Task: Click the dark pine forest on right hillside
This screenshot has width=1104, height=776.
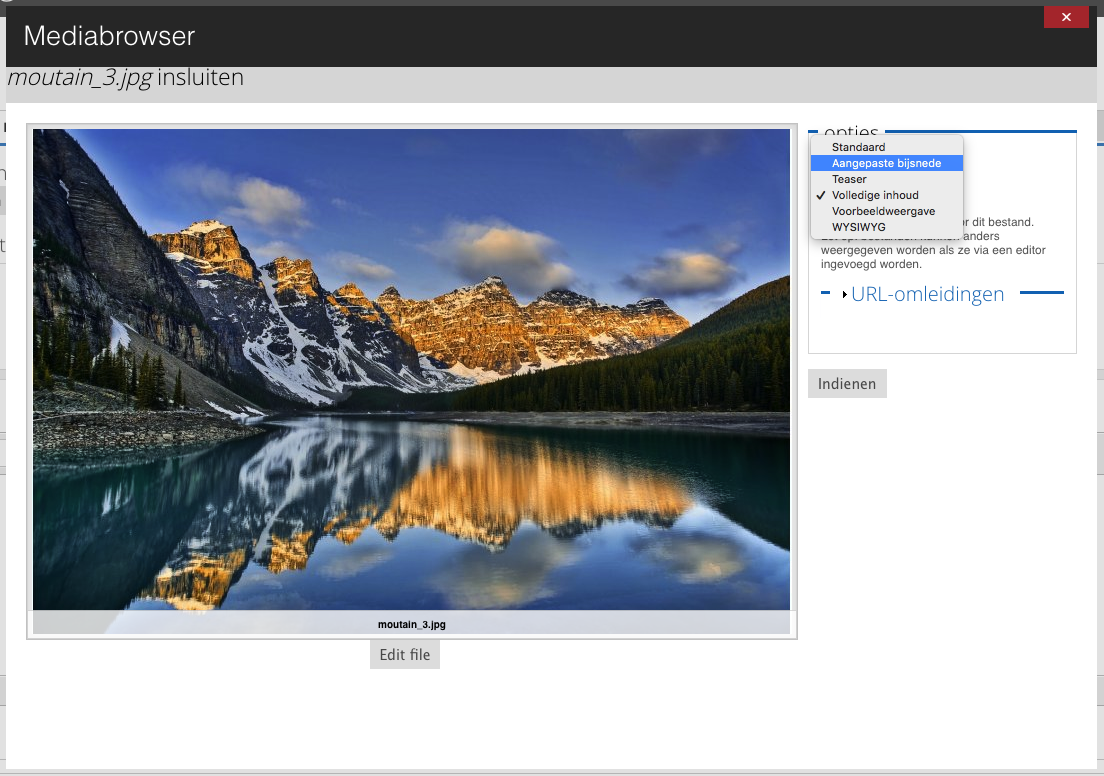Action: 700,370
